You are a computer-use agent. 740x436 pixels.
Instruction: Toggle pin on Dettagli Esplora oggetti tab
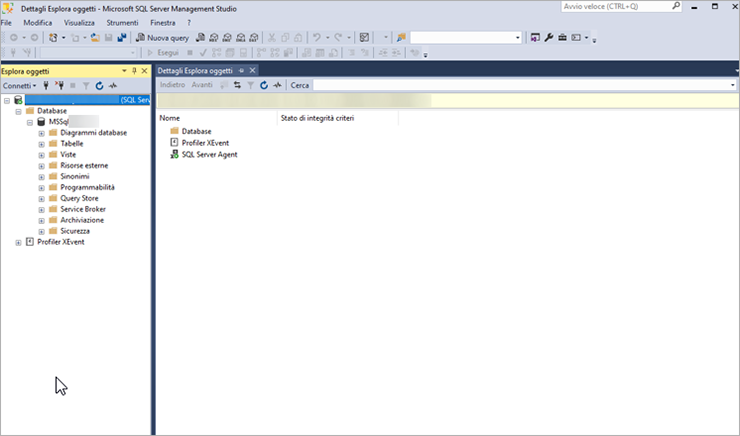click(x=241, y=70)
